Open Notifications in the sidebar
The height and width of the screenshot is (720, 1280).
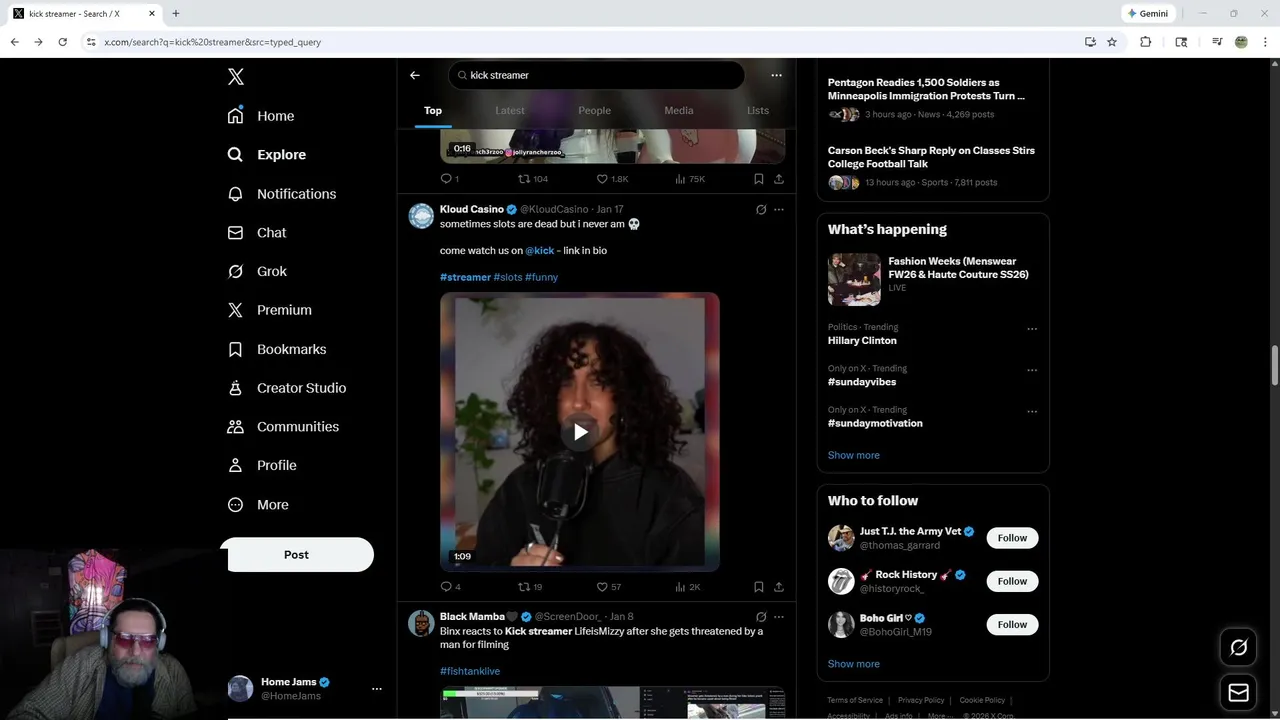point(281,194)
